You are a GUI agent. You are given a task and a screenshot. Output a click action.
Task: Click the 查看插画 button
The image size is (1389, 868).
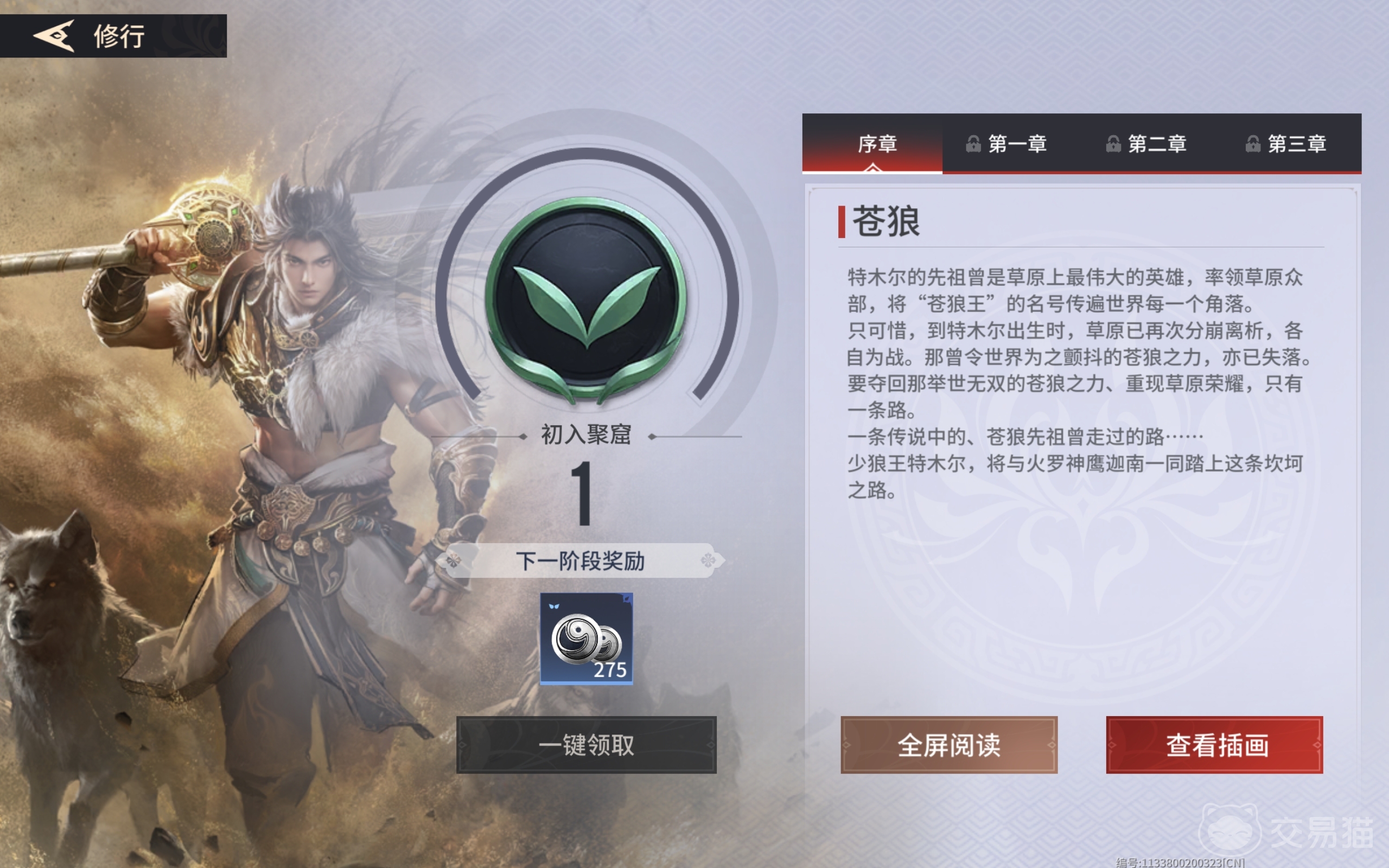(x=1214, y=744)
